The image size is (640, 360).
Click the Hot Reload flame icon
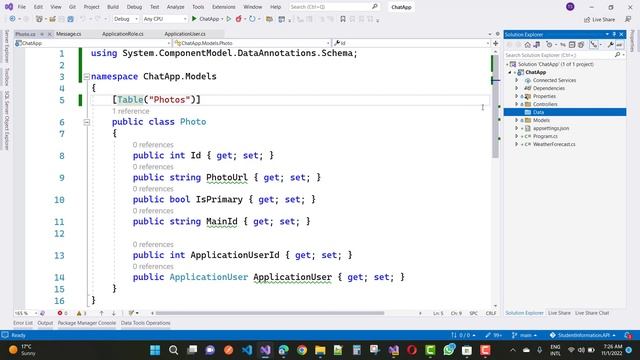click(x=239, y=19)
